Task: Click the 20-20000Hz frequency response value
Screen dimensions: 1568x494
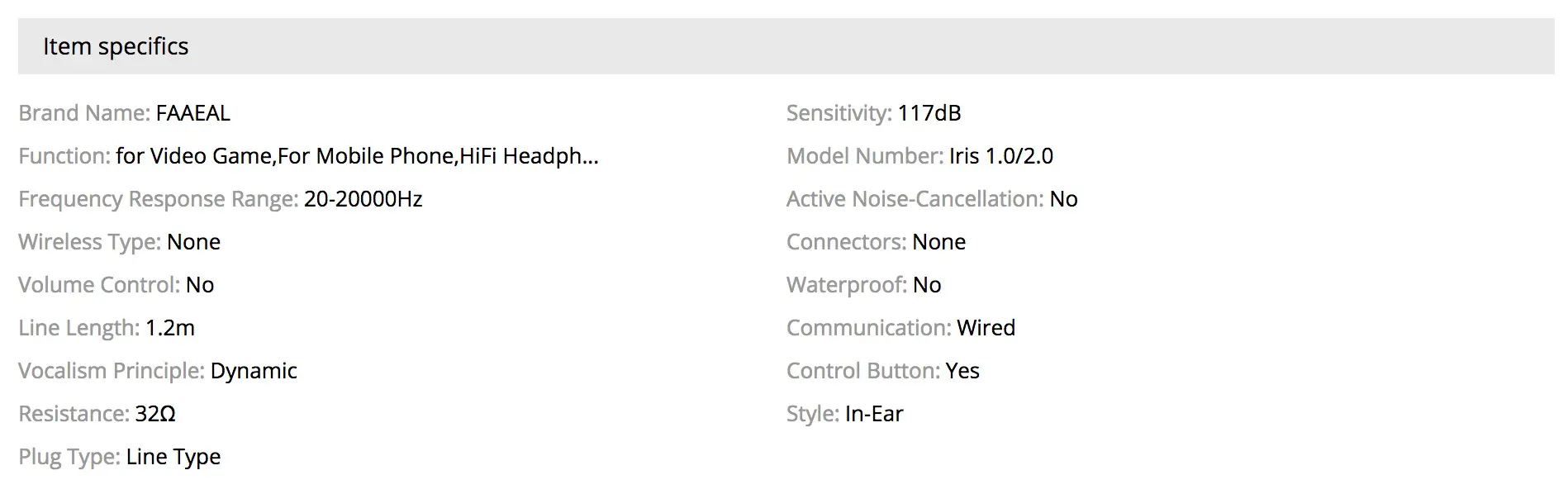Action: [363, 199]
